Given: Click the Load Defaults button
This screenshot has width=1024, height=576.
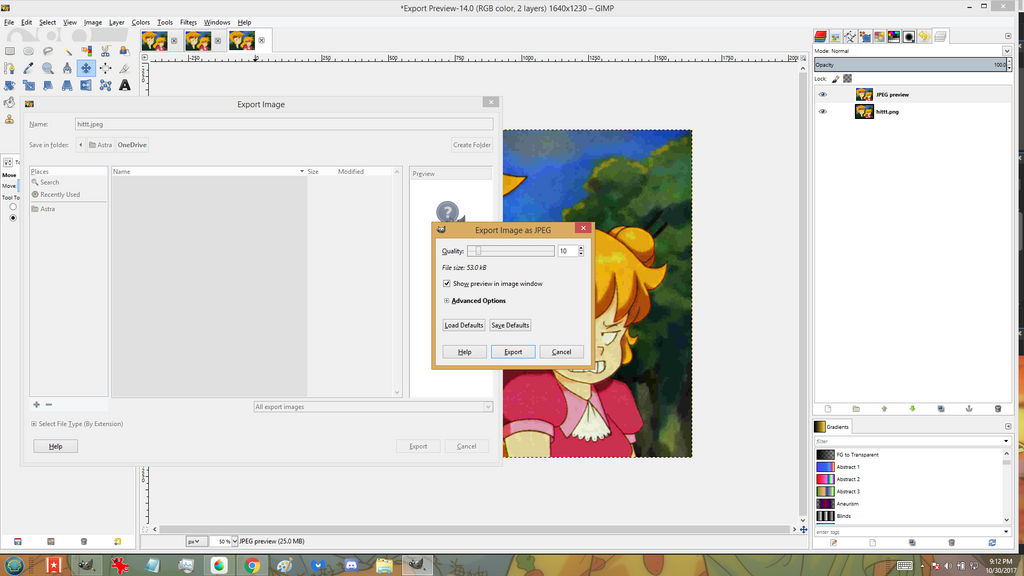Looking at the screenshot, I should tap(464, 325).
